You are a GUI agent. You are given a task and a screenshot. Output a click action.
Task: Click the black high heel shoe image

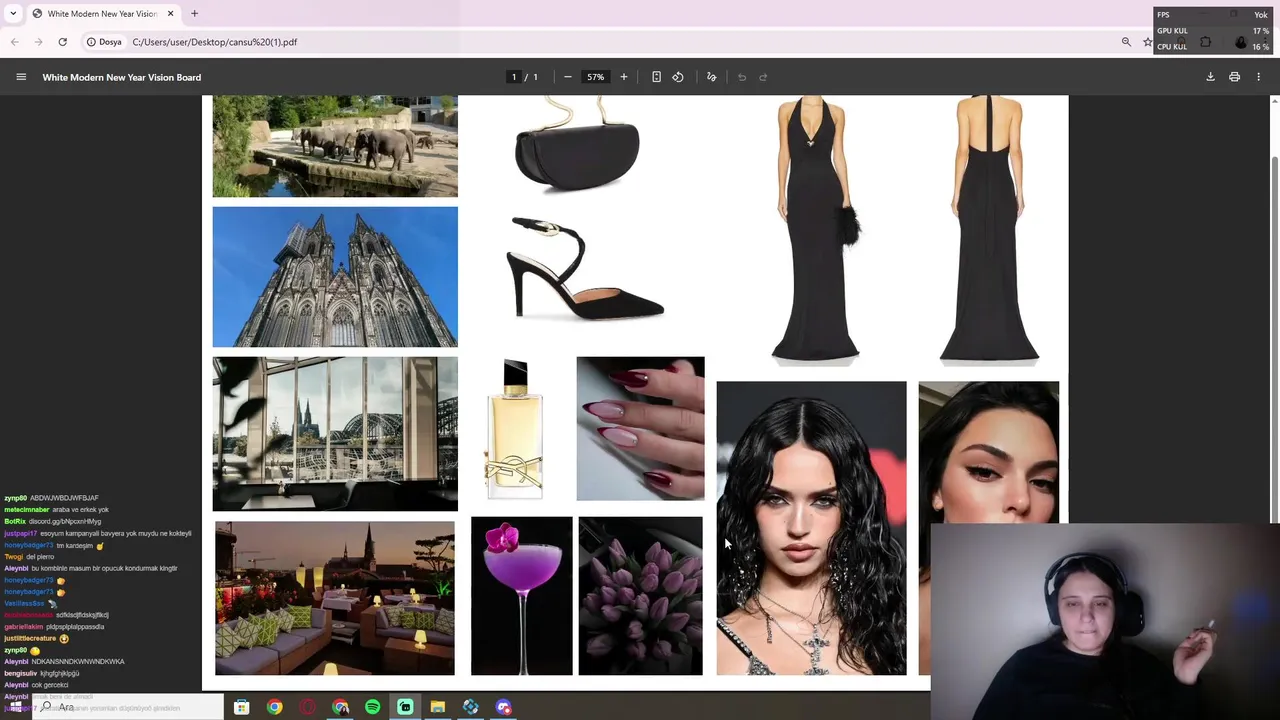tap(585, 268)
